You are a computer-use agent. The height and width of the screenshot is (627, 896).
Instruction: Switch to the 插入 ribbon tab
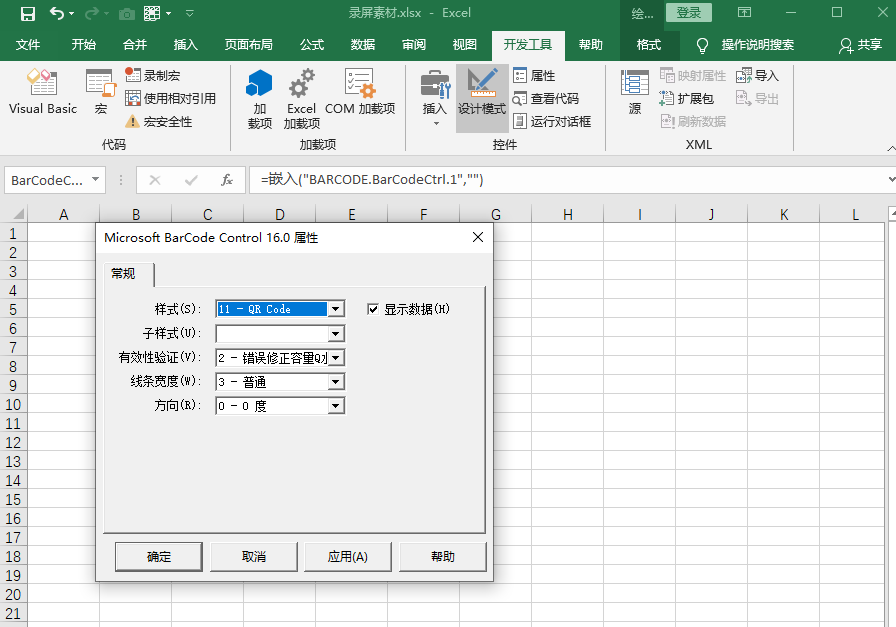[185, 45]
